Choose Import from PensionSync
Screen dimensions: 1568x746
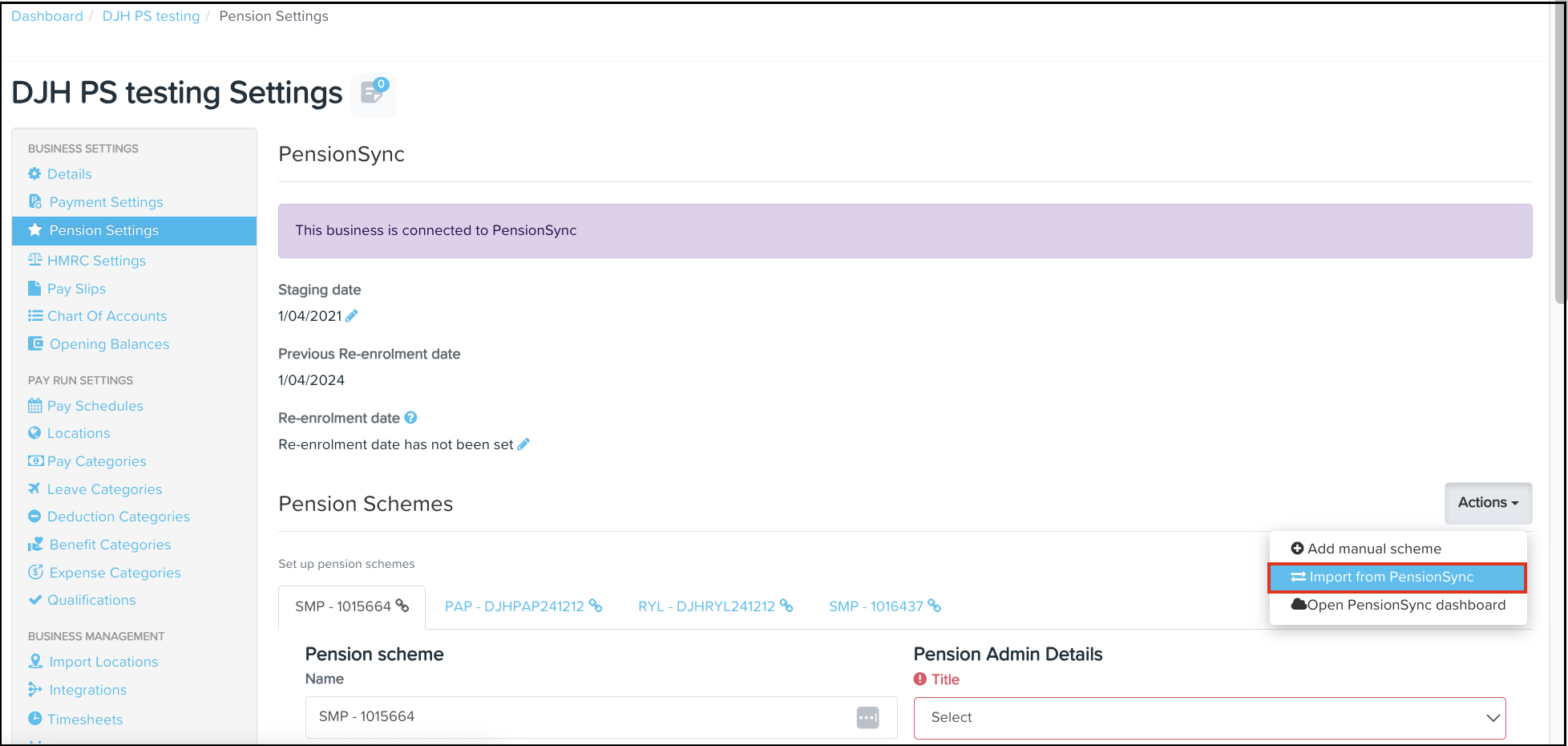click(1396, 578)
